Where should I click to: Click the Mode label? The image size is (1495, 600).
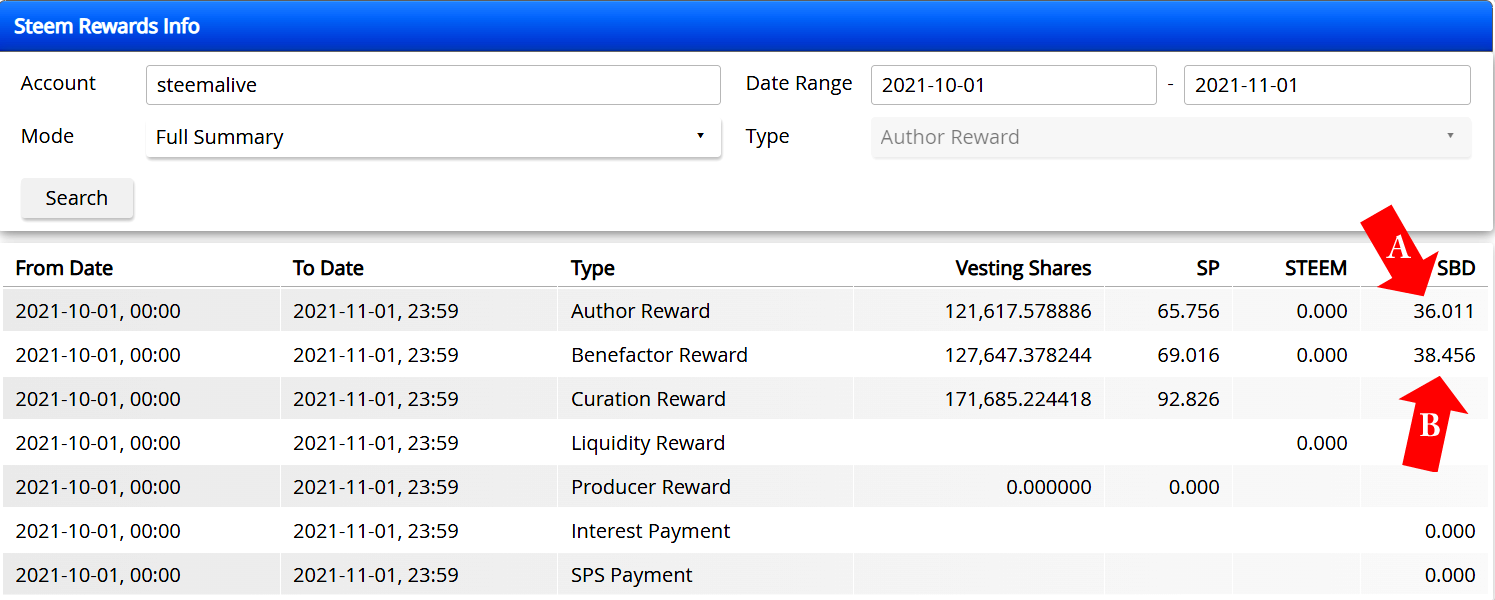48,136
